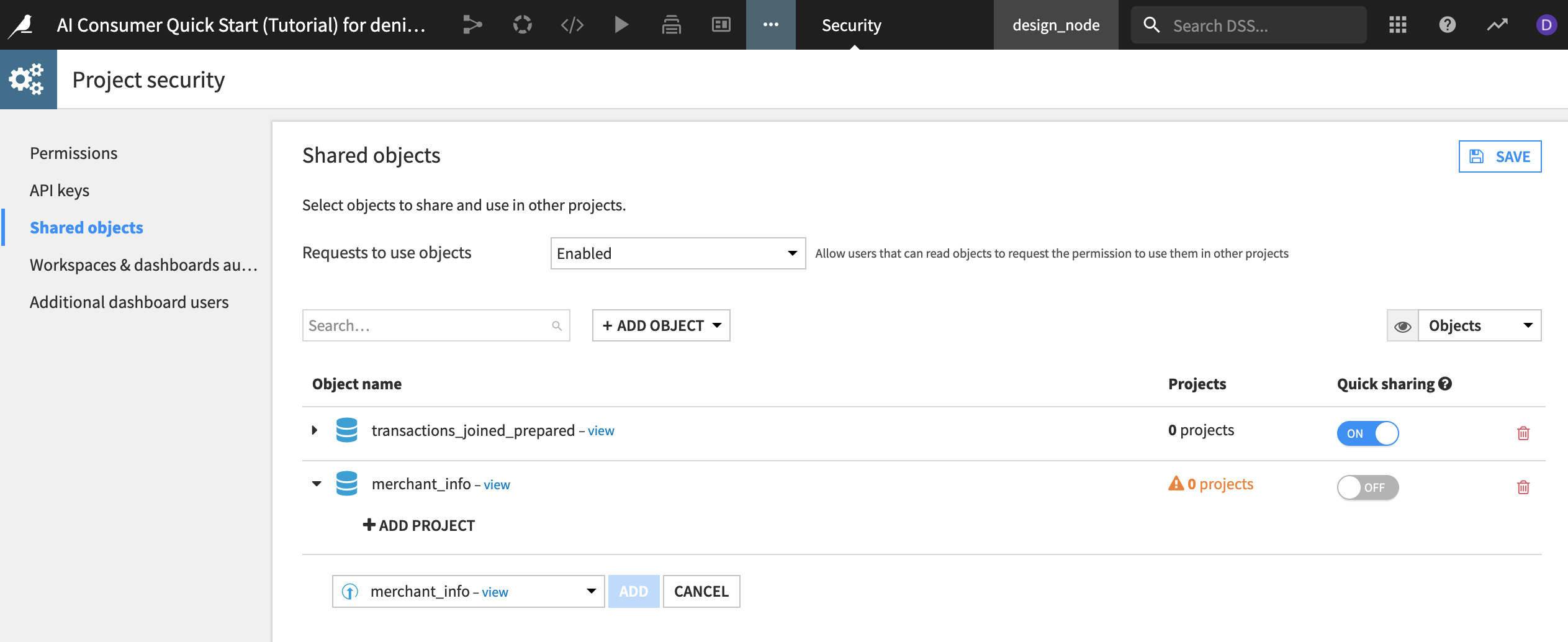
Task: Open the waffle grid applications menu
Action: coord(1398,25)
